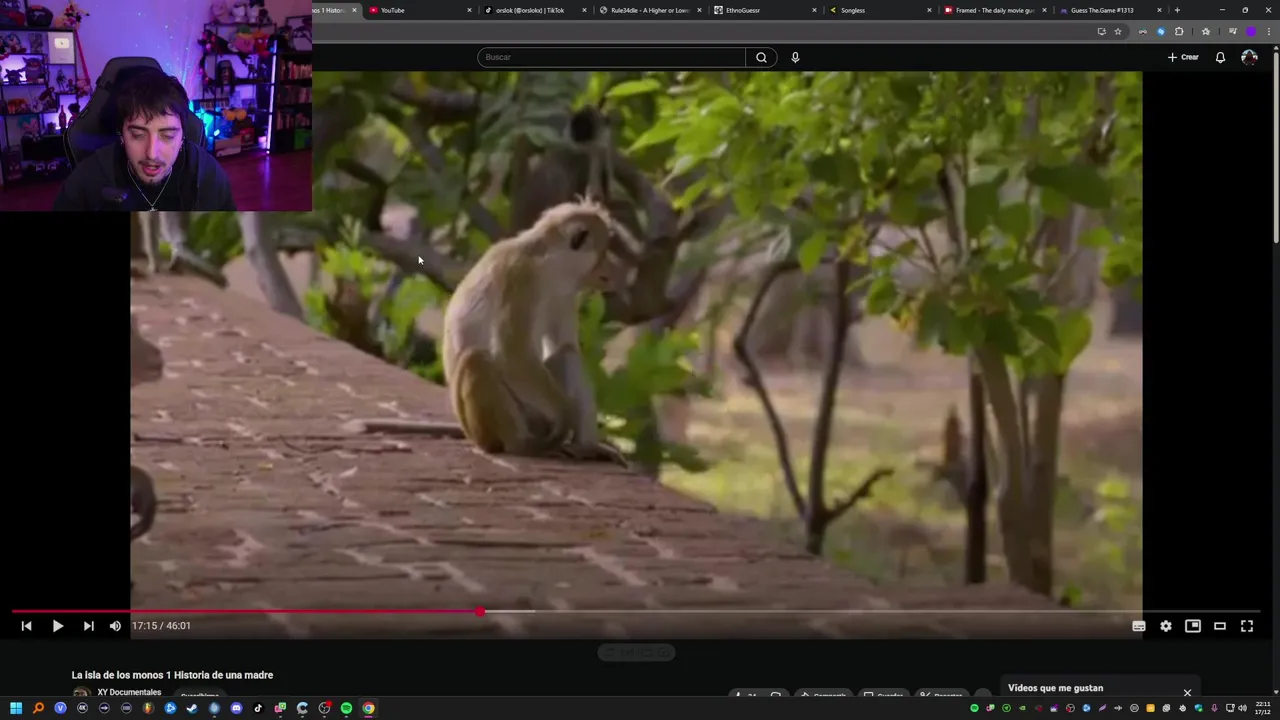The height and width of the screenshot is (720, 1280).
Task: Bookmark this page with the star icon
Action: click(x=1118, y=31)
